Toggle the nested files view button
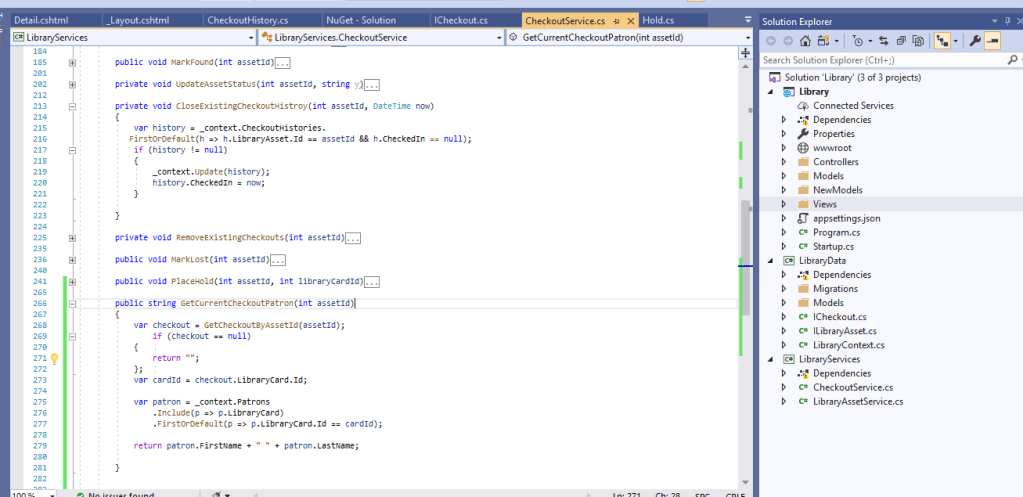The height and width of the screenshot is (497, 1023). (x=941, y=41)
